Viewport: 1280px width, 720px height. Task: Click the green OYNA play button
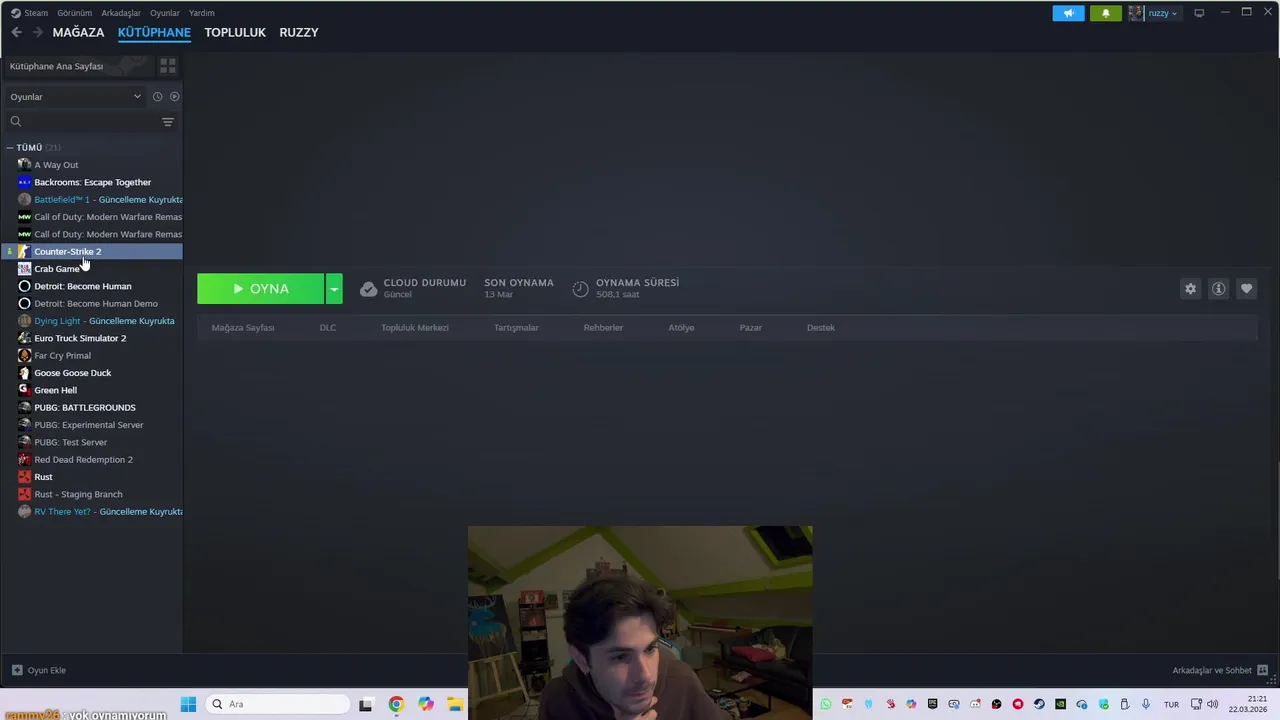(x=261, y=289)
